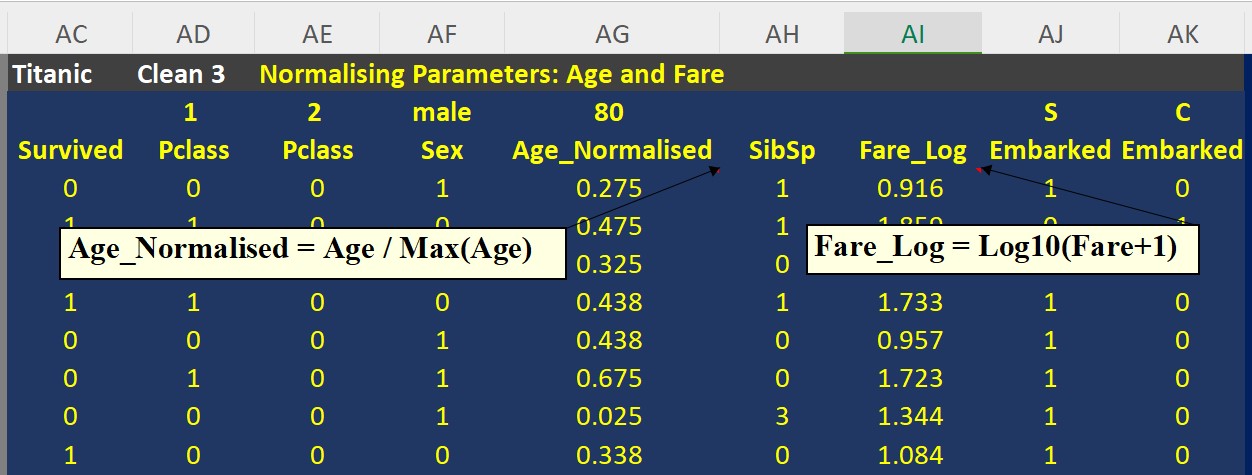Select the Fare_Log header cell

[x=913, y=151]
